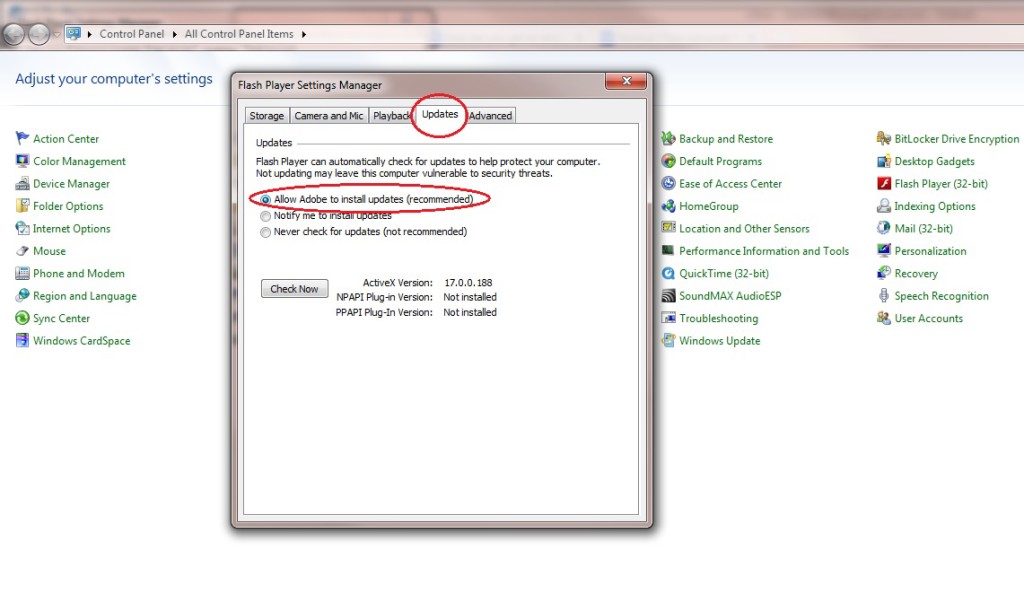
Task: Open Region and Language globe icon
Action: (x=22, y=295)
